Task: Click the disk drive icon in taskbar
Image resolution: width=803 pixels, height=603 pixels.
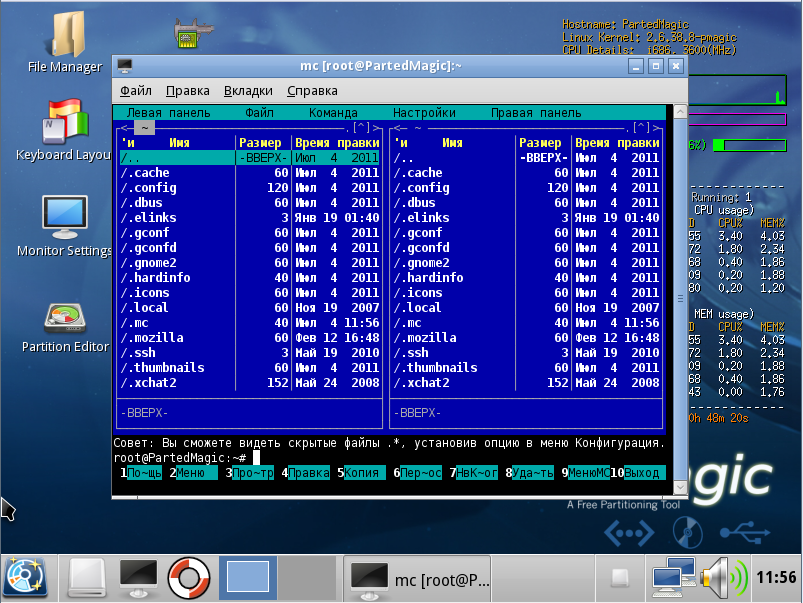Action: tap(86, 577)
